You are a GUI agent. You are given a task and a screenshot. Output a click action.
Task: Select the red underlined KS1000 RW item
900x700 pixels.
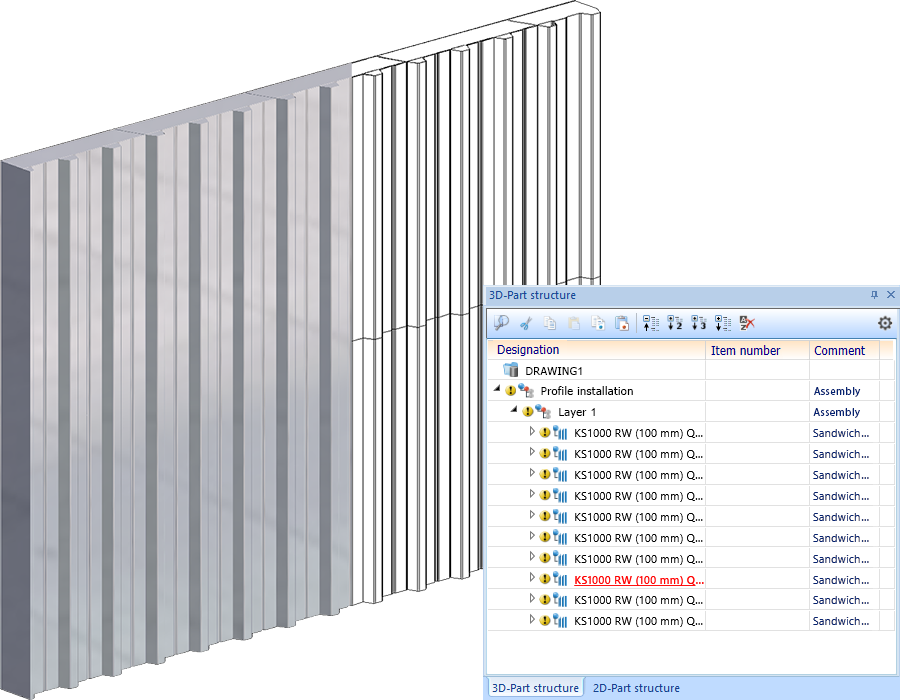[x=638, y=580]
